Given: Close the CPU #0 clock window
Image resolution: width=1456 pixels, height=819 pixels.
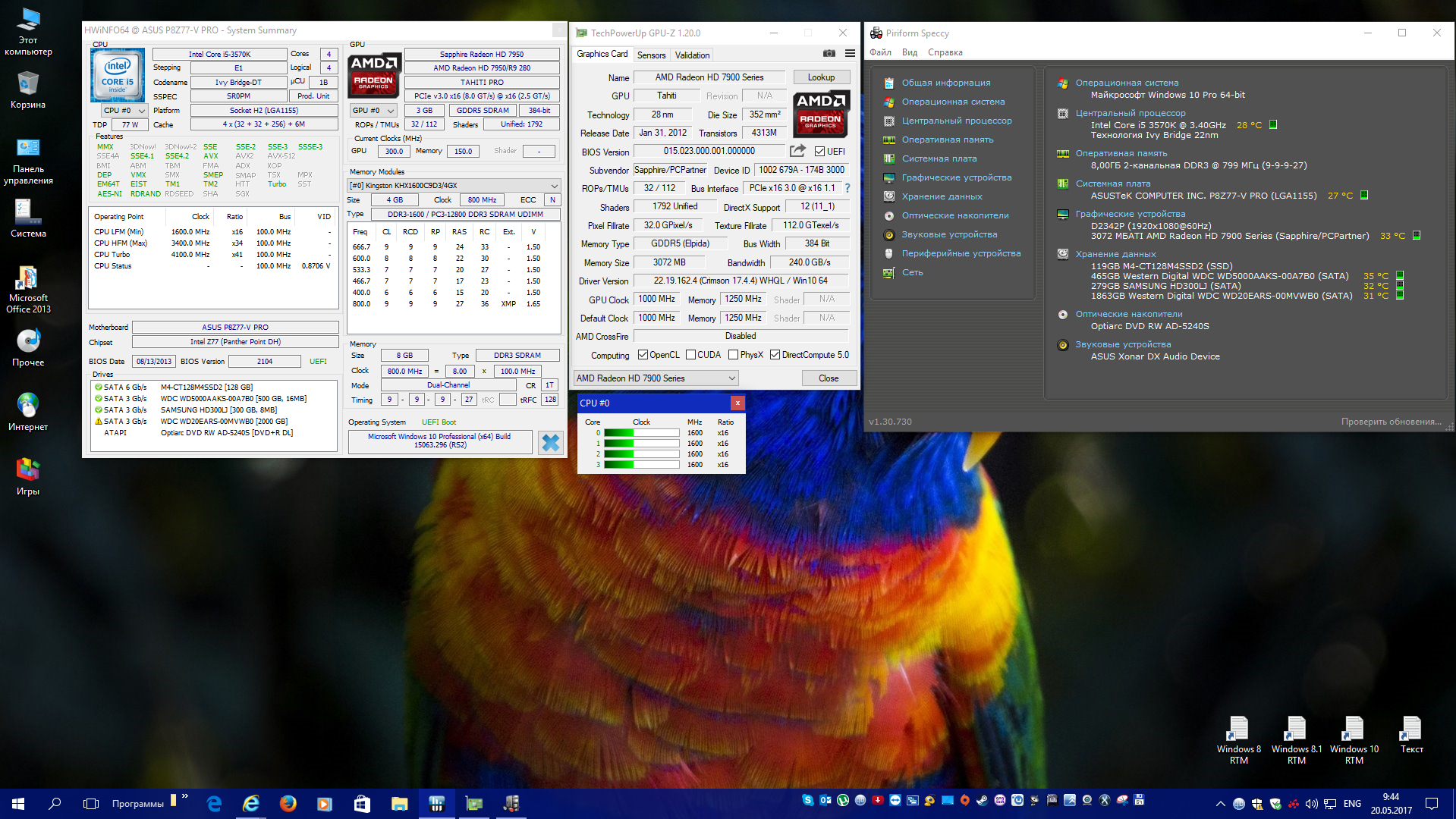Looking at the screenshot, I should (x=737, y=403).
